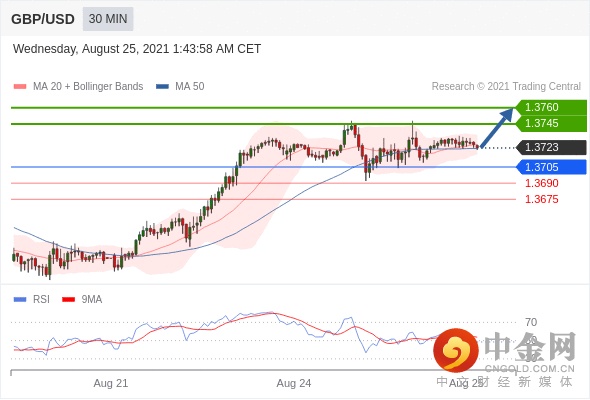The image size is (590, 400).
Task: Click the blue RSI legend swatch
Action: [x=20, y=300]
